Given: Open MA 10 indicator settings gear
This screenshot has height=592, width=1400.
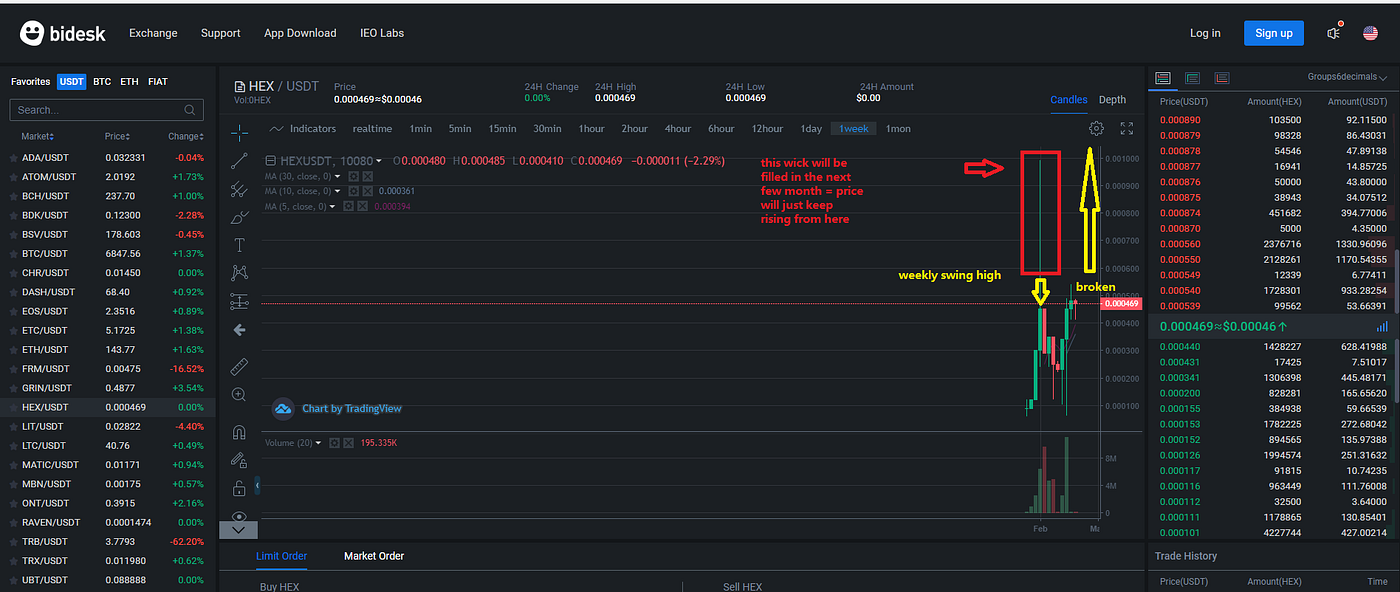Looking at the screenshot, I should pyautogui.click(x=354, y=191).
